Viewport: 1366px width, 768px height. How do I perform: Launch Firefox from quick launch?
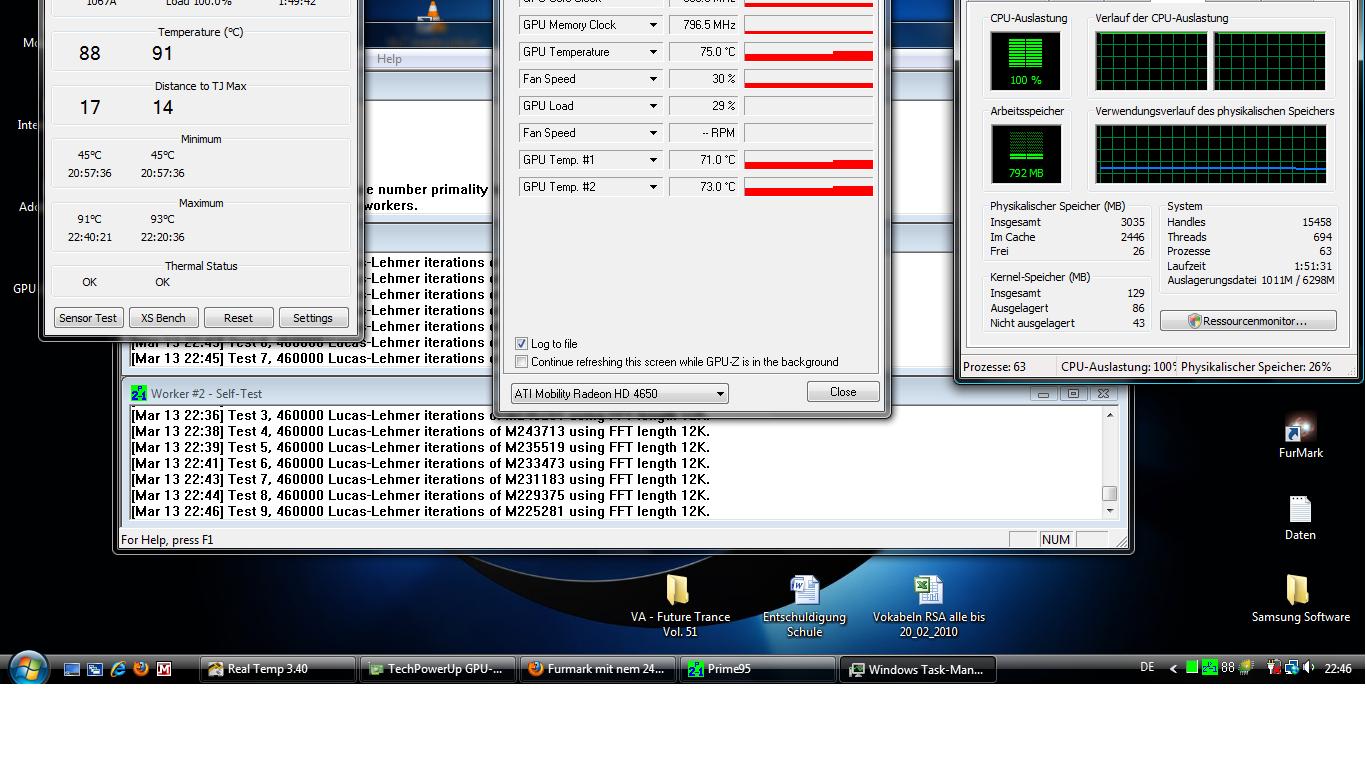point(141,669)
